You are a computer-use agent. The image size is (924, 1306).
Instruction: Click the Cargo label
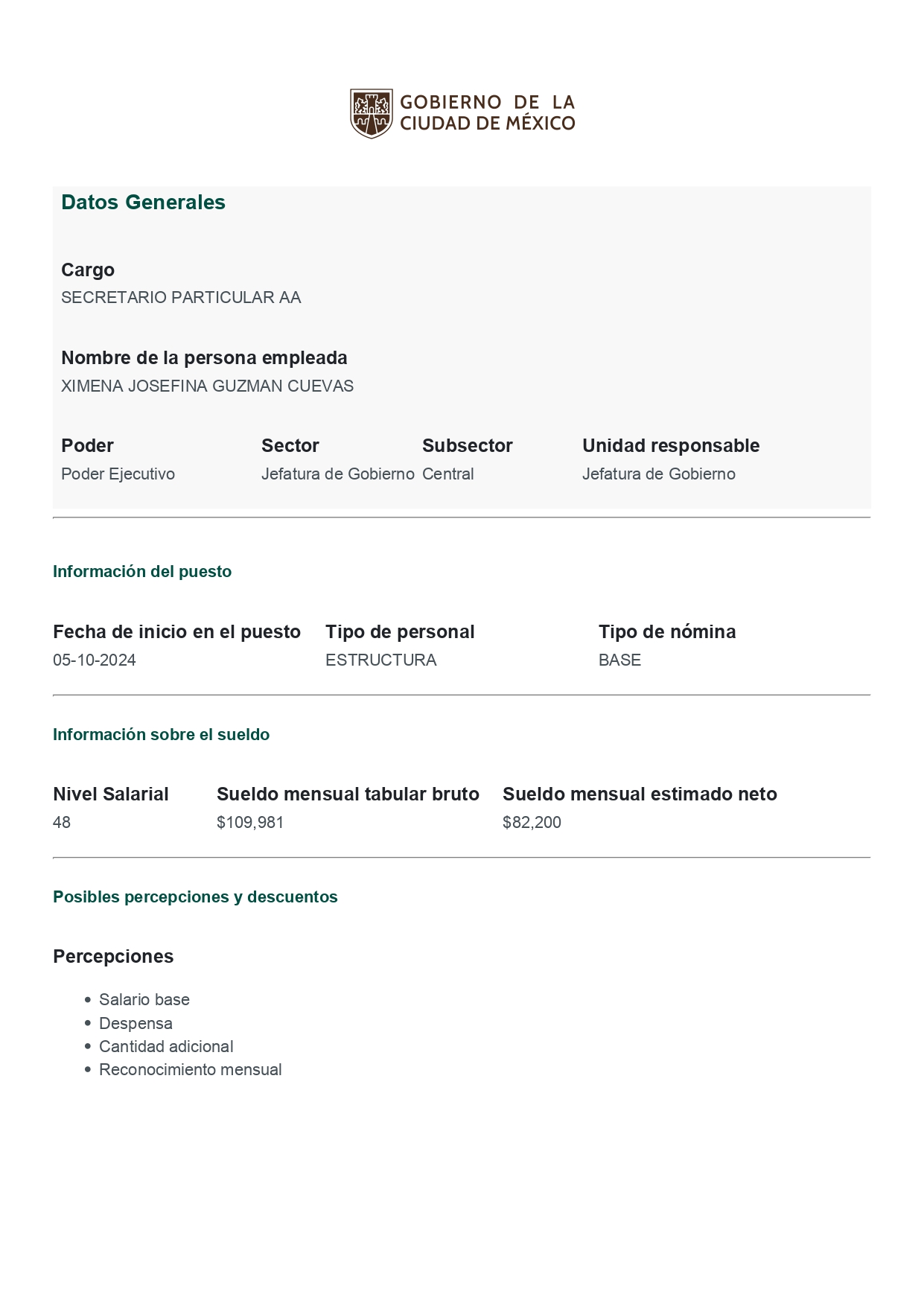point(88,270)
